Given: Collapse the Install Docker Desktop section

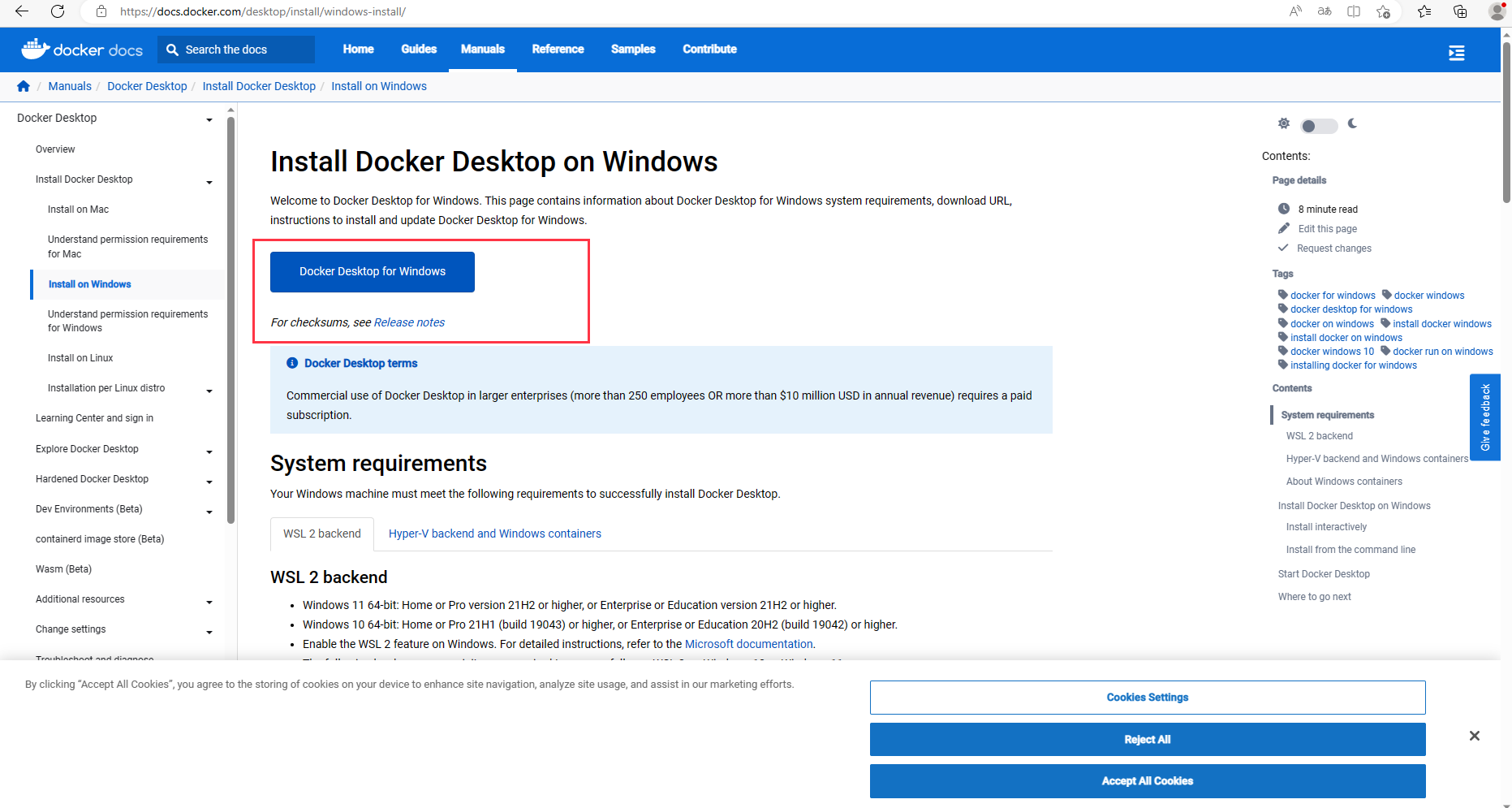Looking at the screenshot, I should pos(209,182).
